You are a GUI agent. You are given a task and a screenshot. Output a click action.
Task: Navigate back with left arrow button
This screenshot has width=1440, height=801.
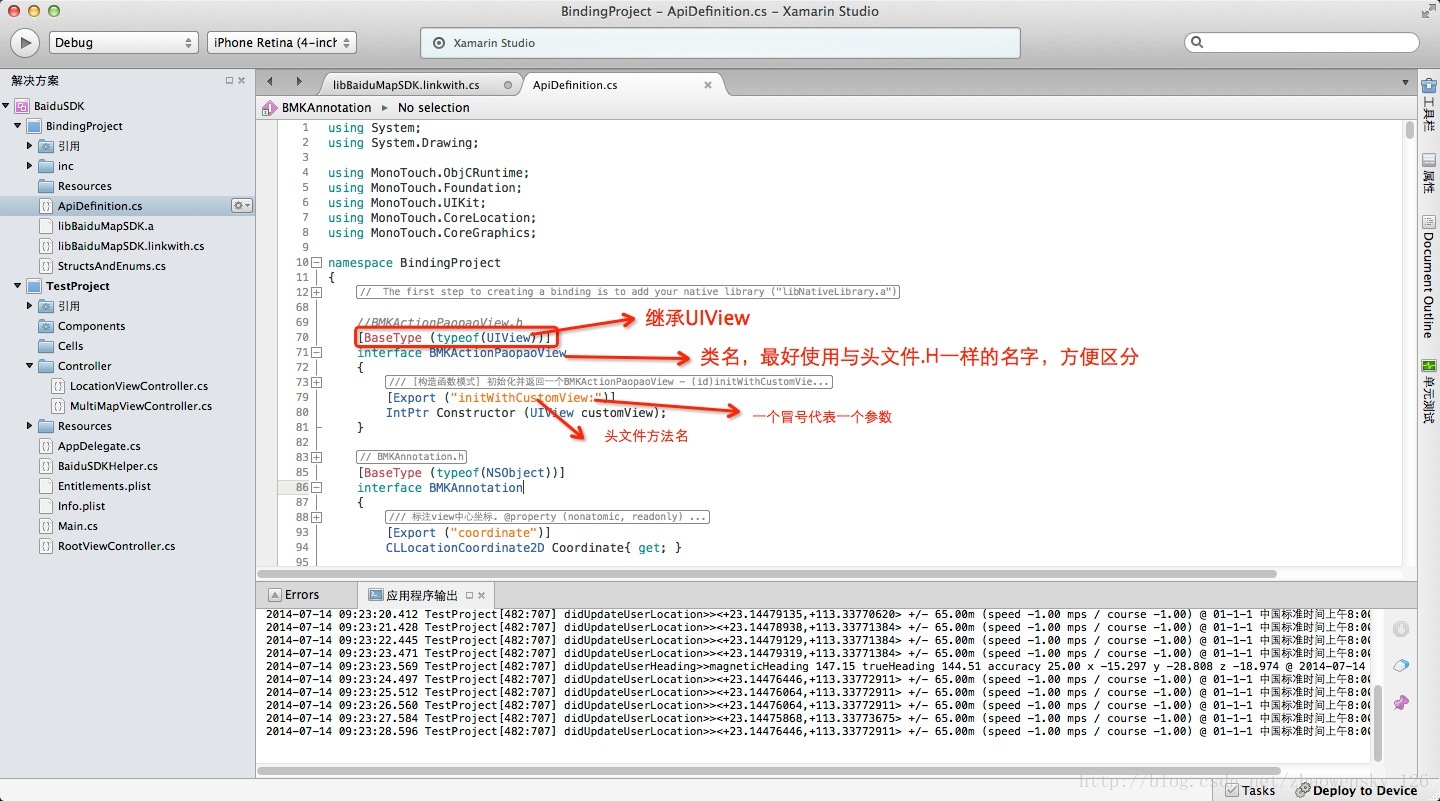(269, 82)
